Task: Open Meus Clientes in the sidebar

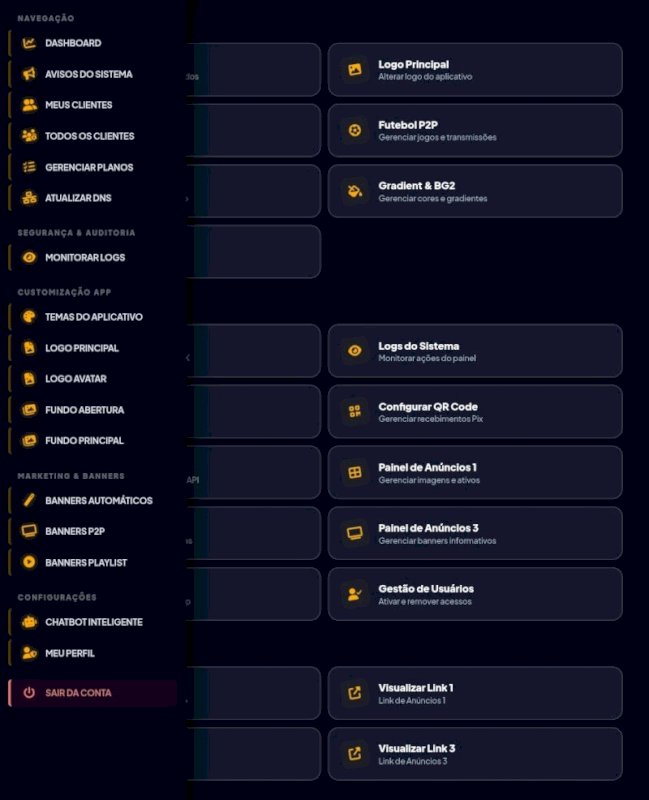Action: [x=78, y=105]
